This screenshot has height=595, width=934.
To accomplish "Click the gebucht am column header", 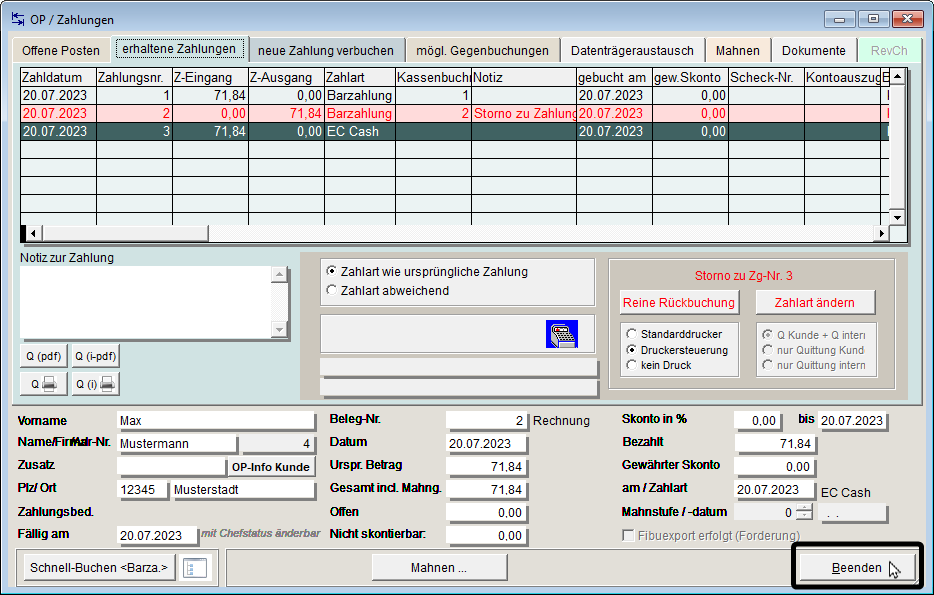I will (x=614, y=77).
